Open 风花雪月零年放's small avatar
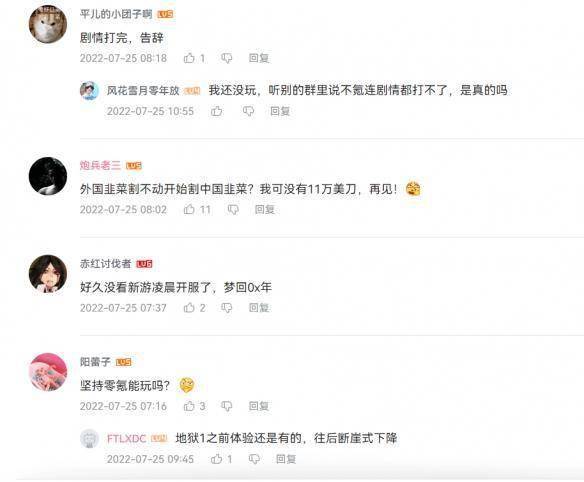This screenshot has height=482, width=584. [x=89, y=91]
